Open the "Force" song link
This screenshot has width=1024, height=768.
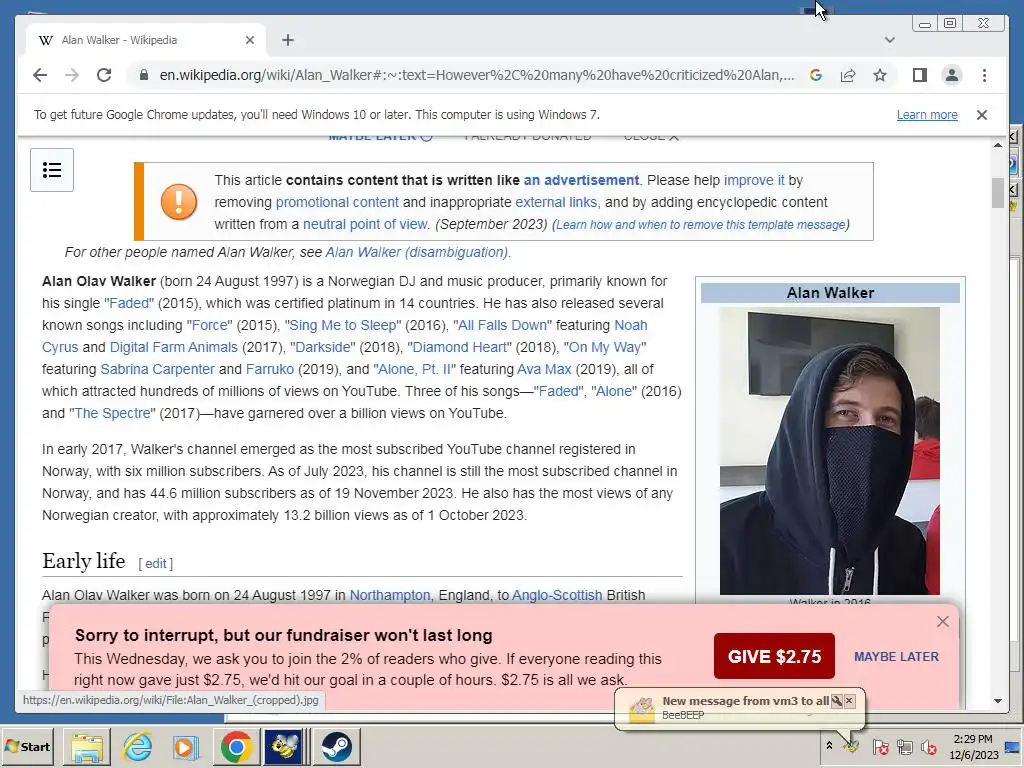pos(210,325)
